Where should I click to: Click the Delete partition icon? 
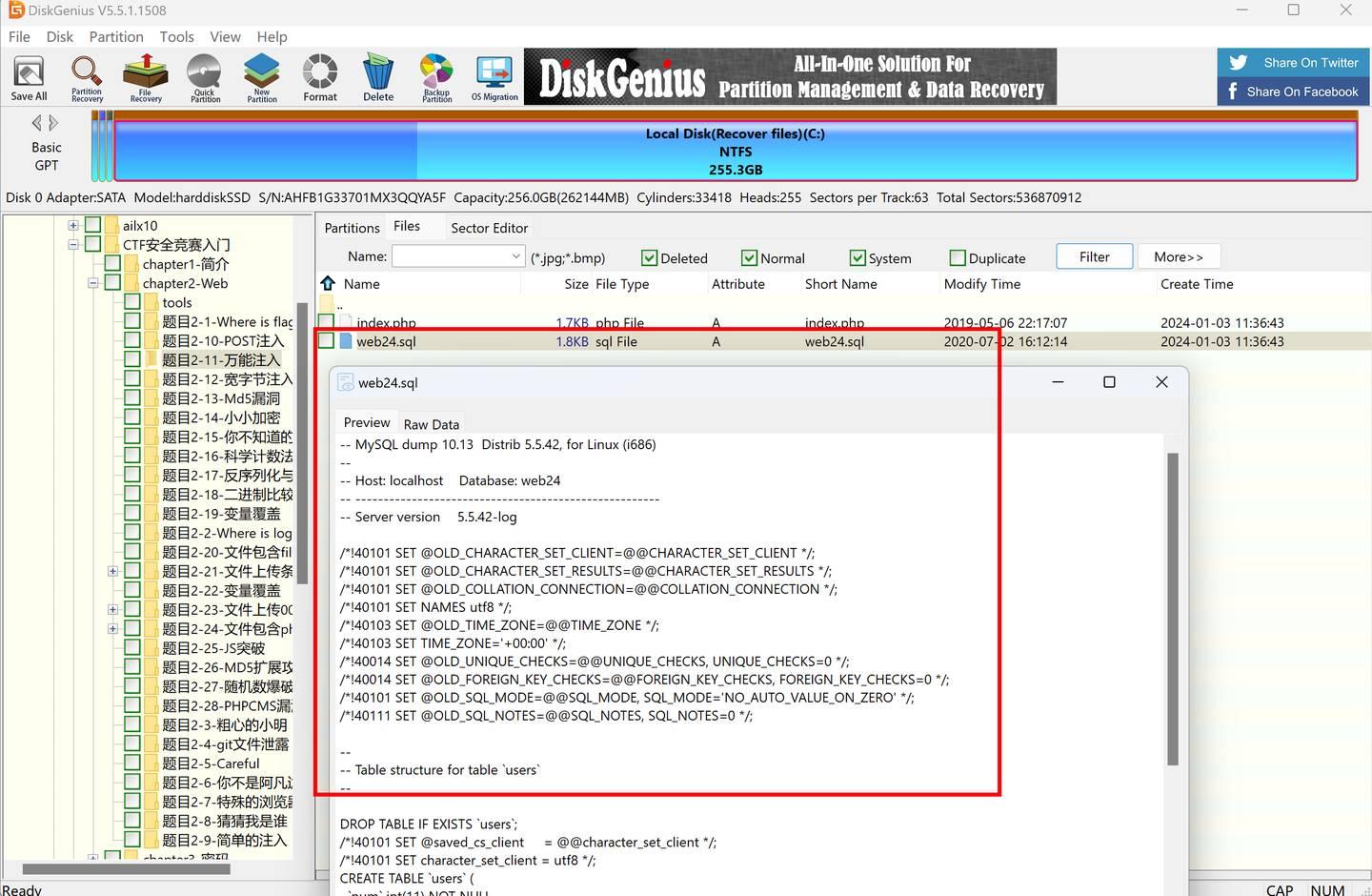tap(378, 78)
